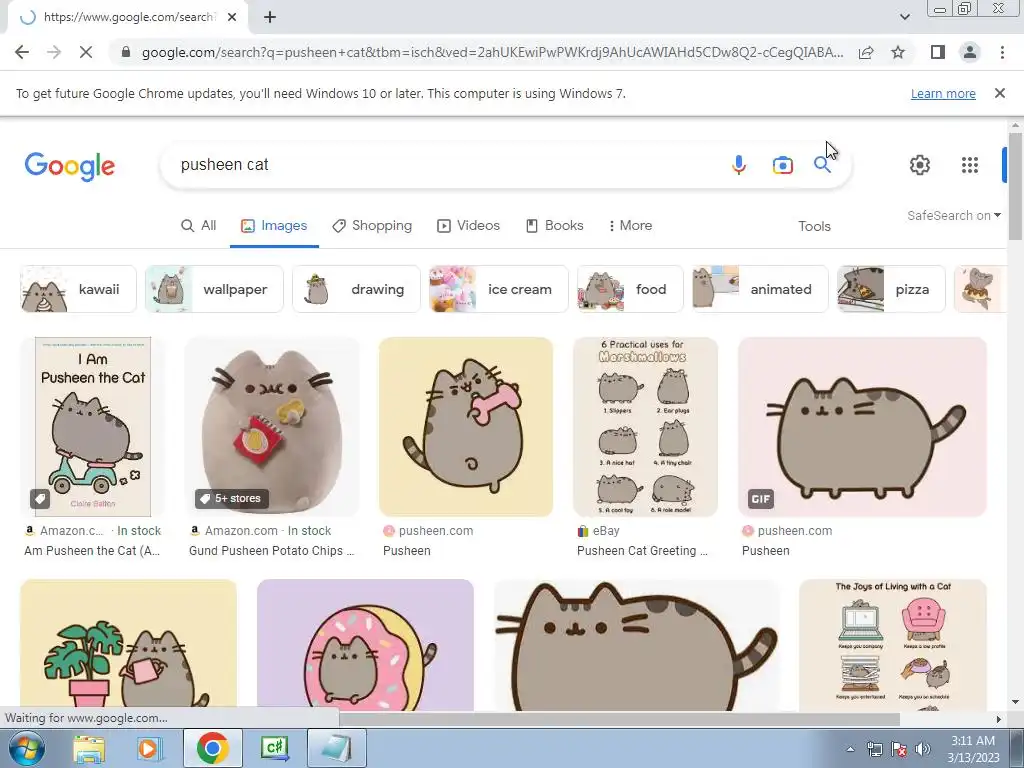Open 6 Practical uses for Marshmallows image
Screen dimensions: 1024x768
click(x=645, y=426)
